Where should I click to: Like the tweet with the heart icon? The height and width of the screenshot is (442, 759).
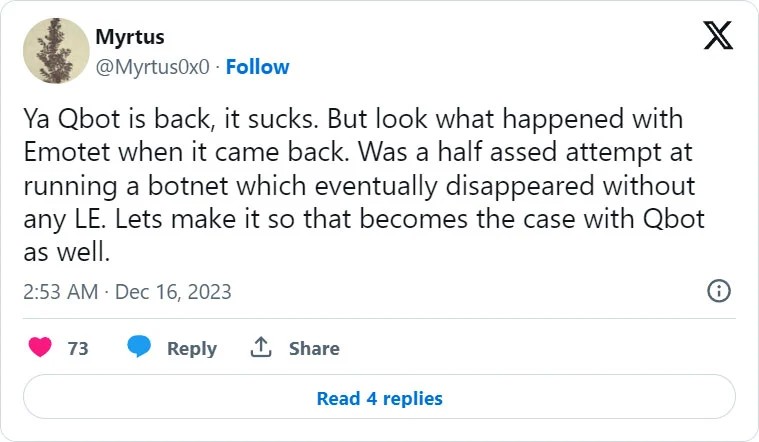40,348
